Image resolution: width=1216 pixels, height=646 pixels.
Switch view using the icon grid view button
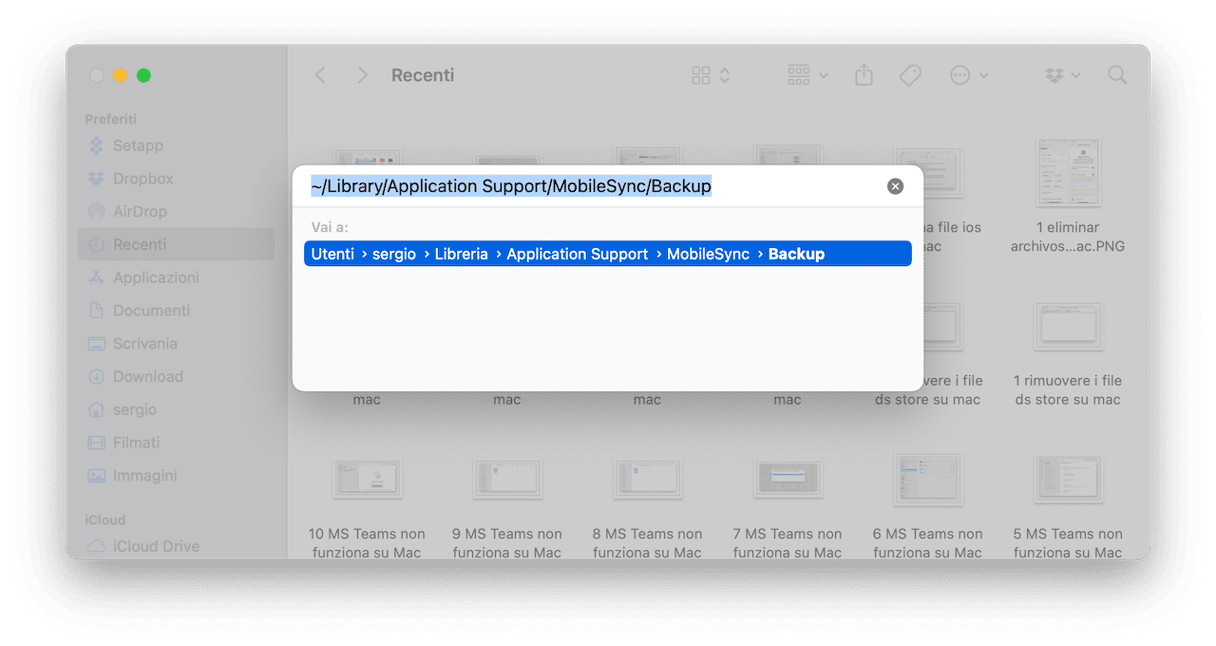pyautogui.click(x=711, y=76)
